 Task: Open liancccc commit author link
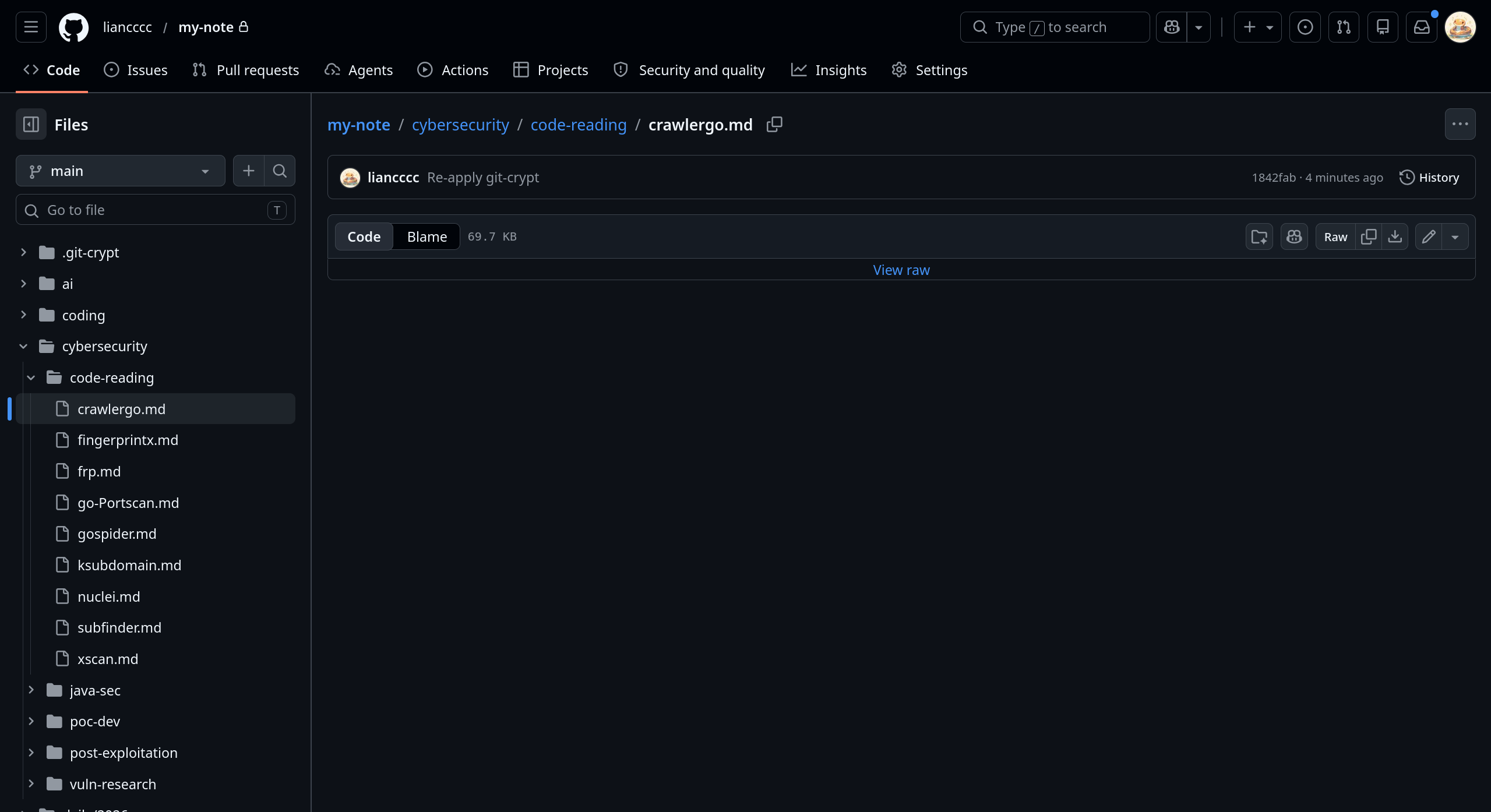coord(393,177)
